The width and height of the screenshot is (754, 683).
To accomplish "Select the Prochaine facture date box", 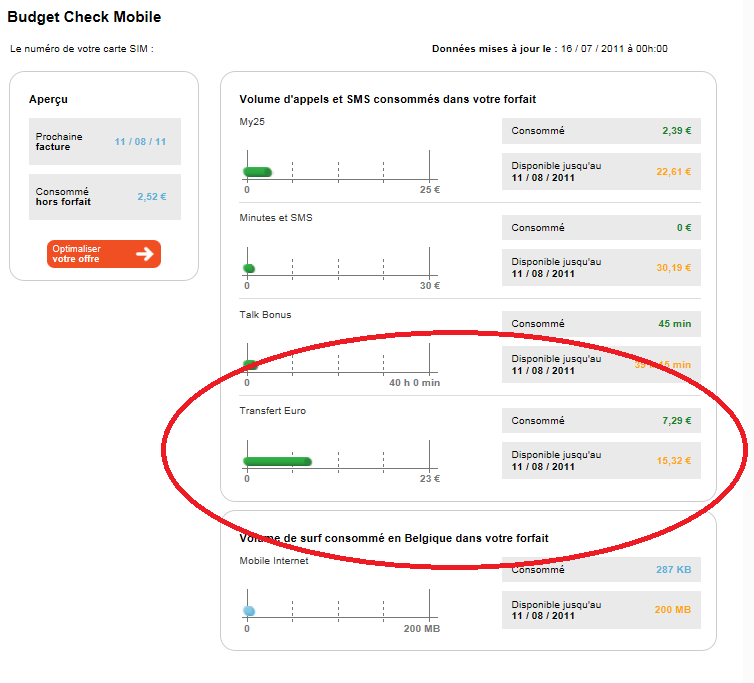I will (x=105, y=142).
